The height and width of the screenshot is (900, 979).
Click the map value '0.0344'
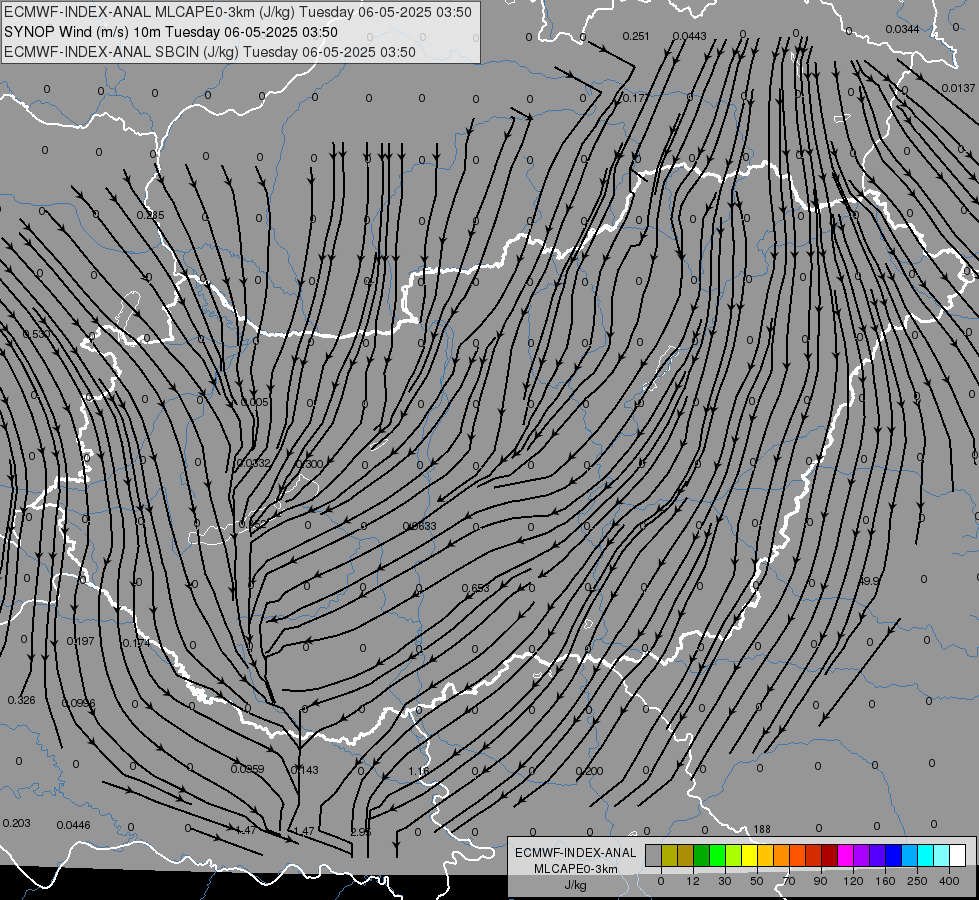point(902,29)
